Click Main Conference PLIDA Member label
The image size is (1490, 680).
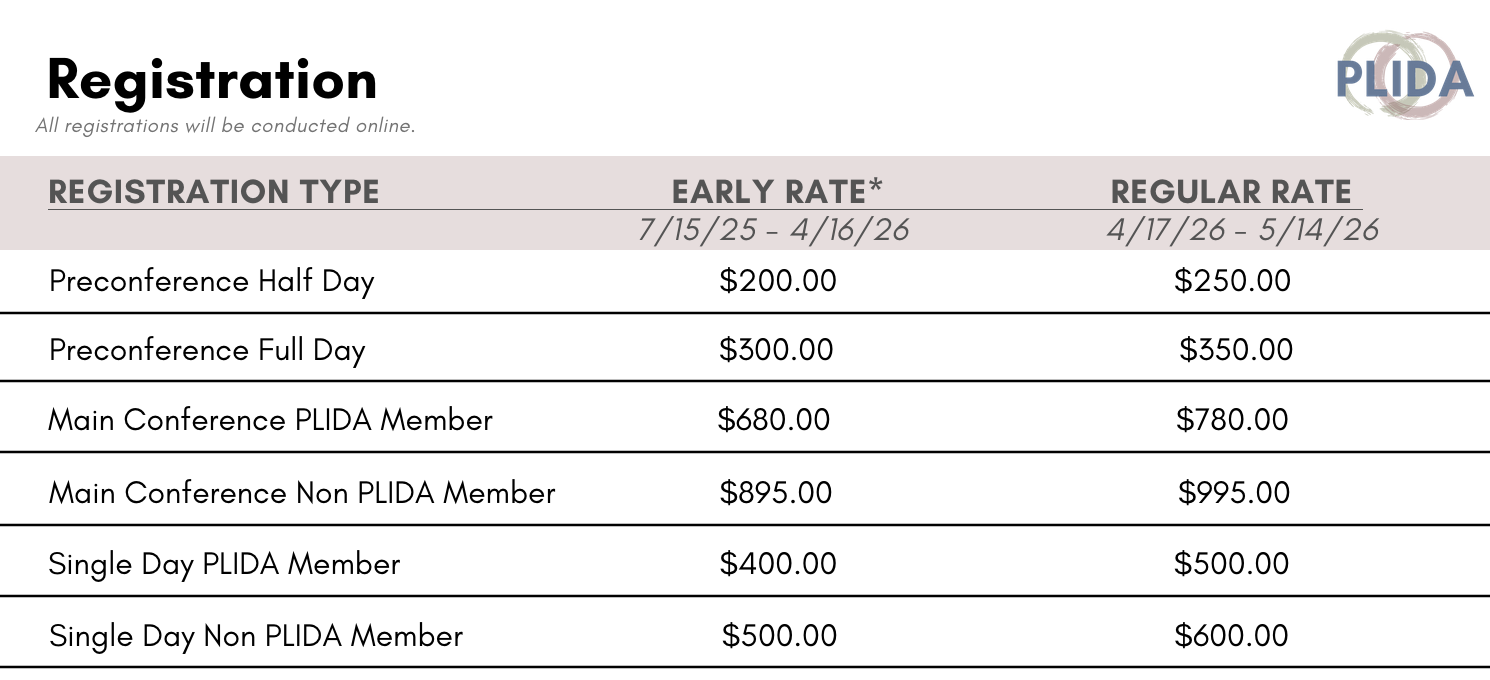pos(270,419)
